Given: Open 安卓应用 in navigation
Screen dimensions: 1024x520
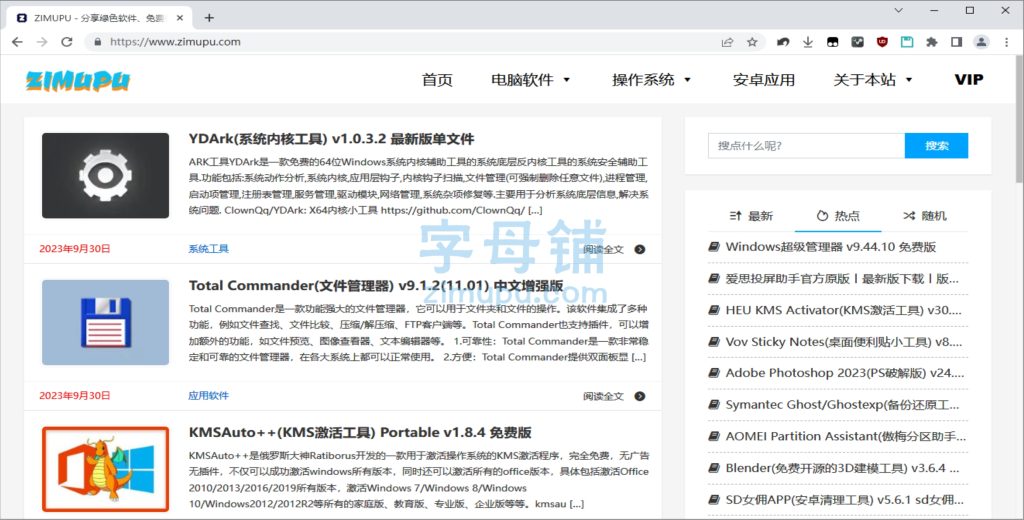Looking at the screenshot, I should (x=763, y=80).
